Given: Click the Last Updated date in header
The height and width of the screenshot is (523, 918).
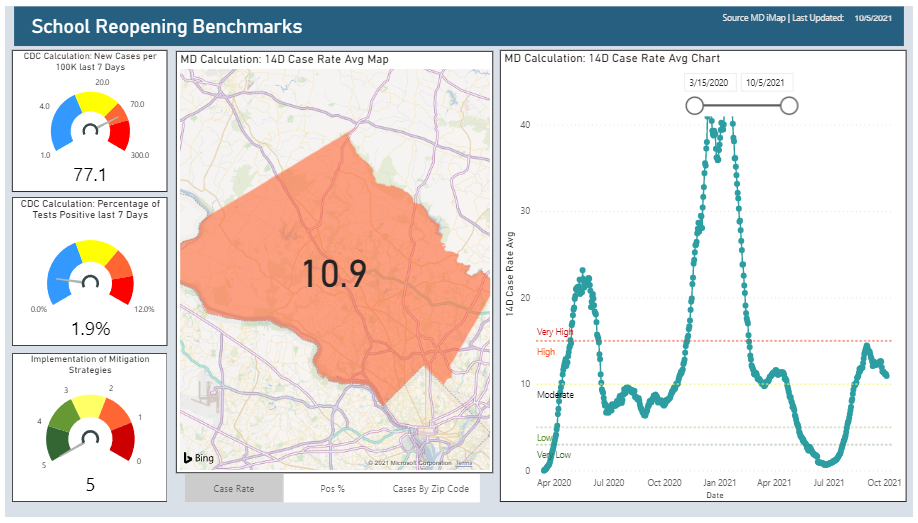Looking at the screenshot, I should (x=874, y=18).
